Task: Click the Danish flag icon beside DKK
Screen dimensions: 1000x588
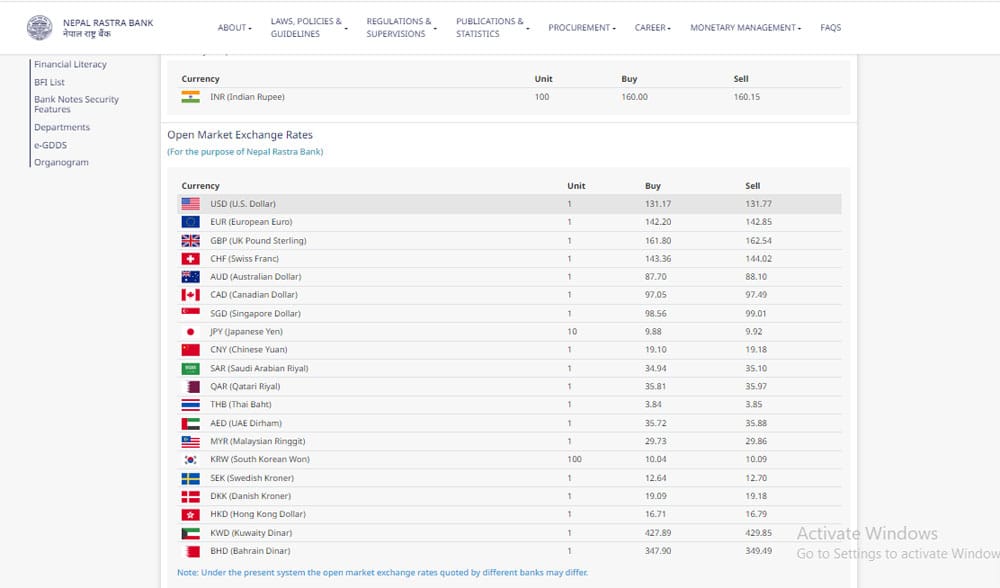Action: [x=190, y=496]
